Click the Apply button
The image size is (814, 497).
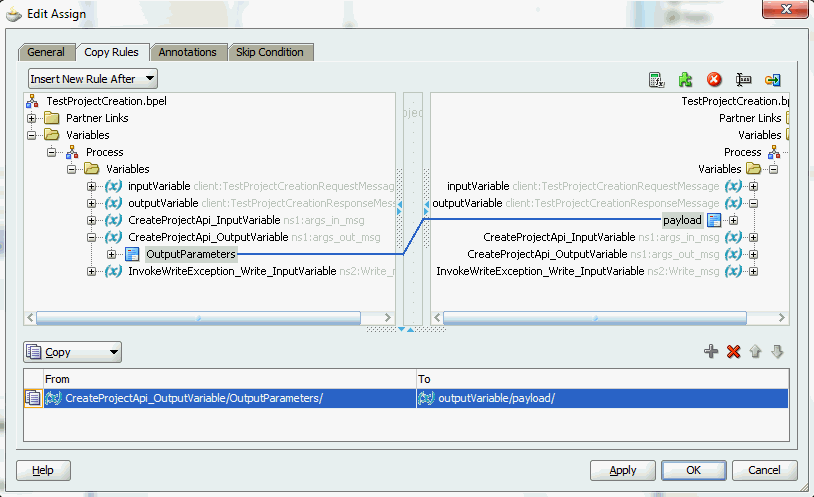[622, 470]
